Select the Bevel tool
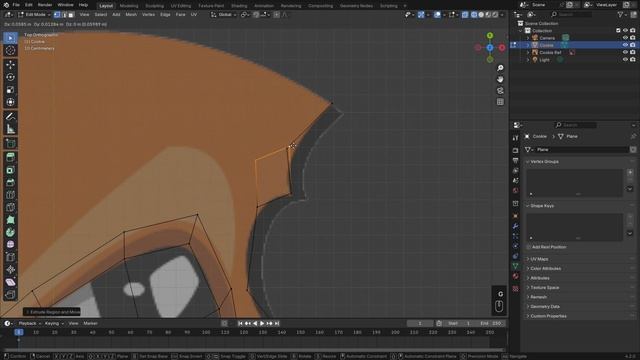 point(10,182)
